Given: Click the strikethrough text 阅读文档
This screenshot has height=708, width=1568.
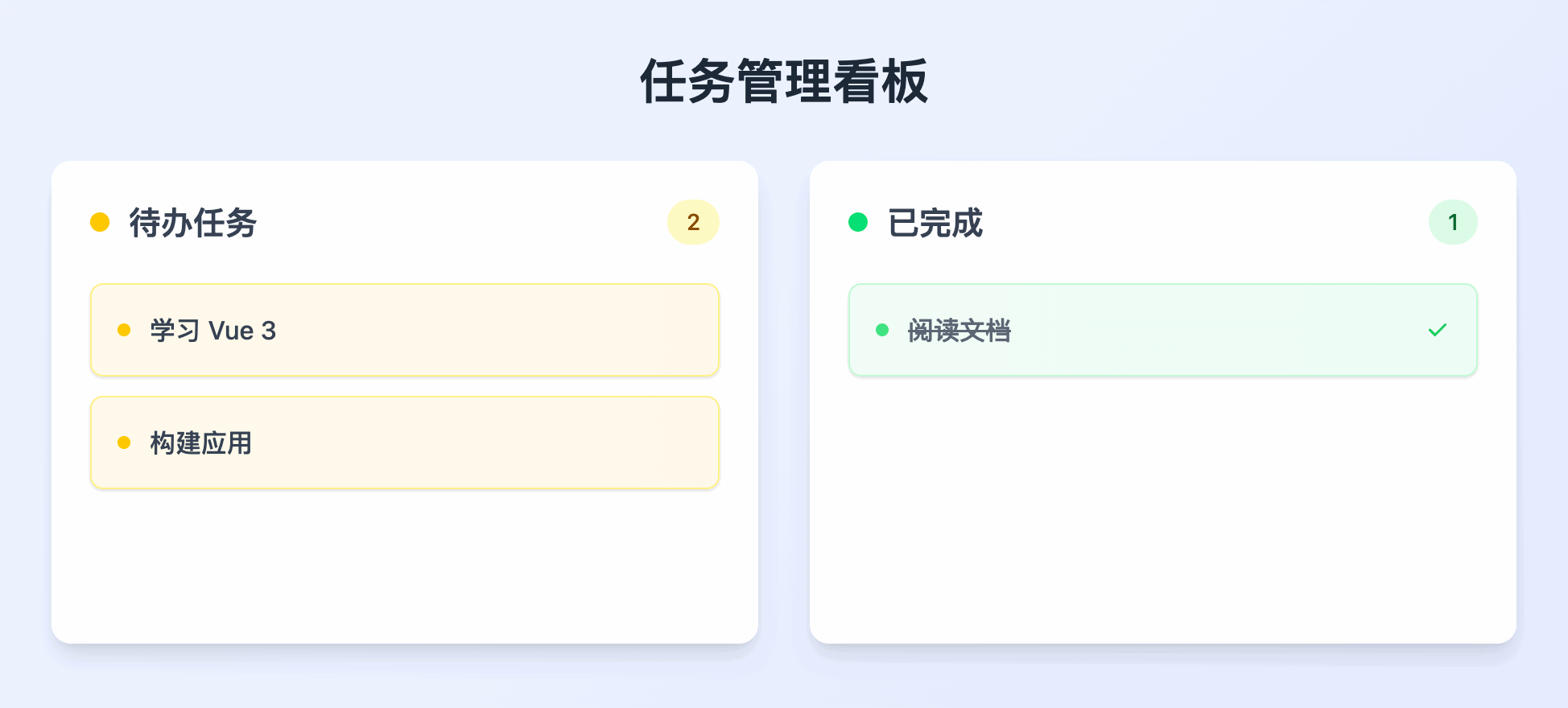Looking at the screenshot, I should pyautogui.click(x=959, y=330).
